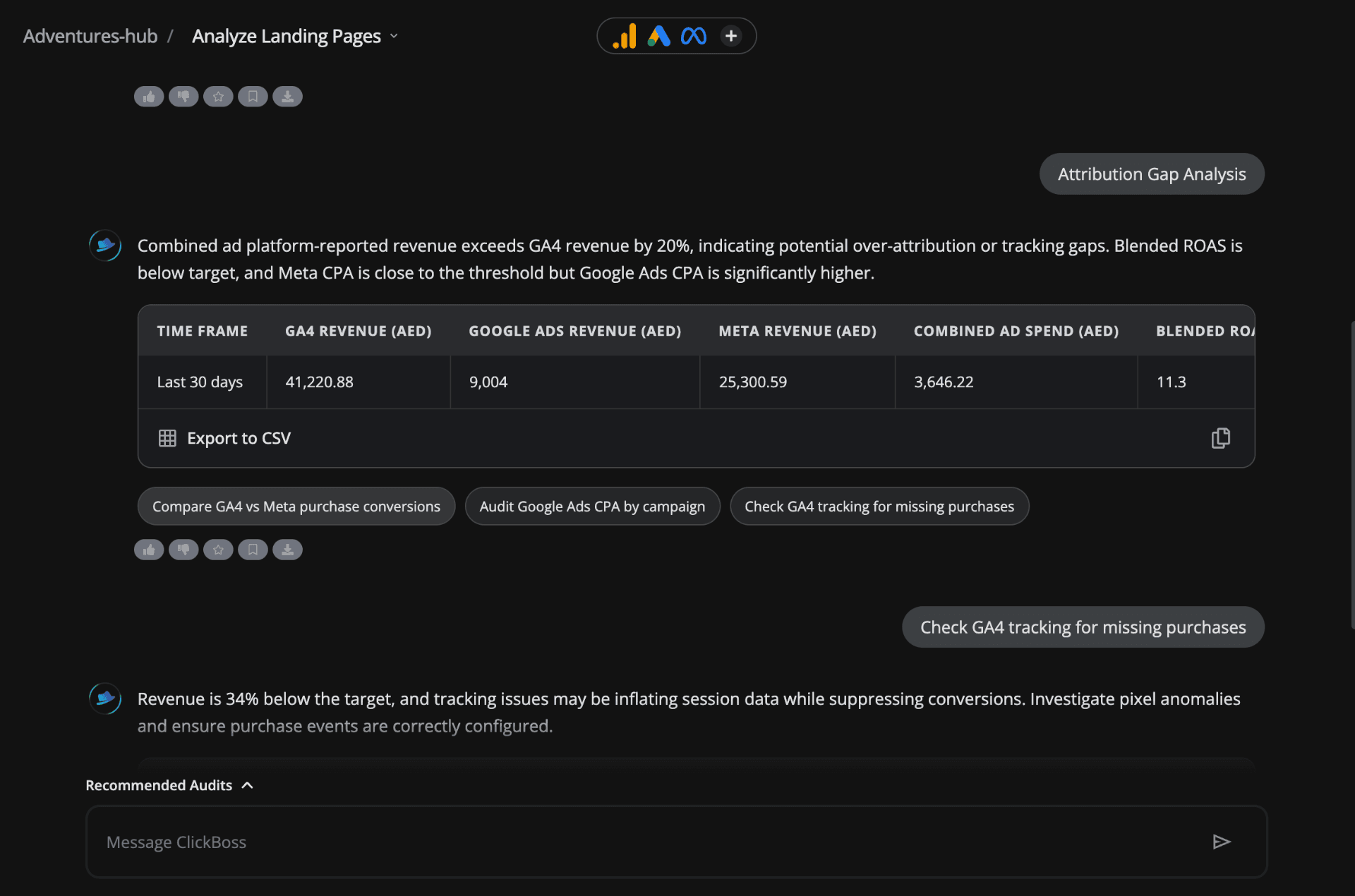This screenshot has height=896, width=1355.
Task: Star the attribution gap analysis response
Action: pyautogui.click(x=218, y=550)
